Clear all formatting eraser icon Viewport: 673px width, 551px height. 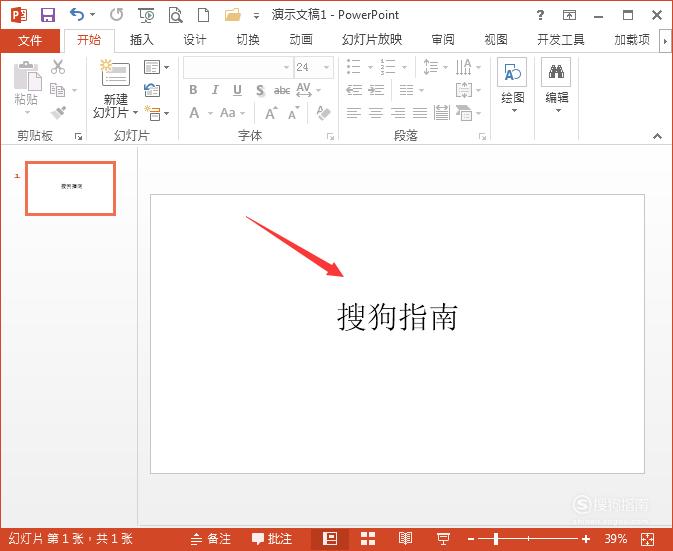[x=323, y=113]
